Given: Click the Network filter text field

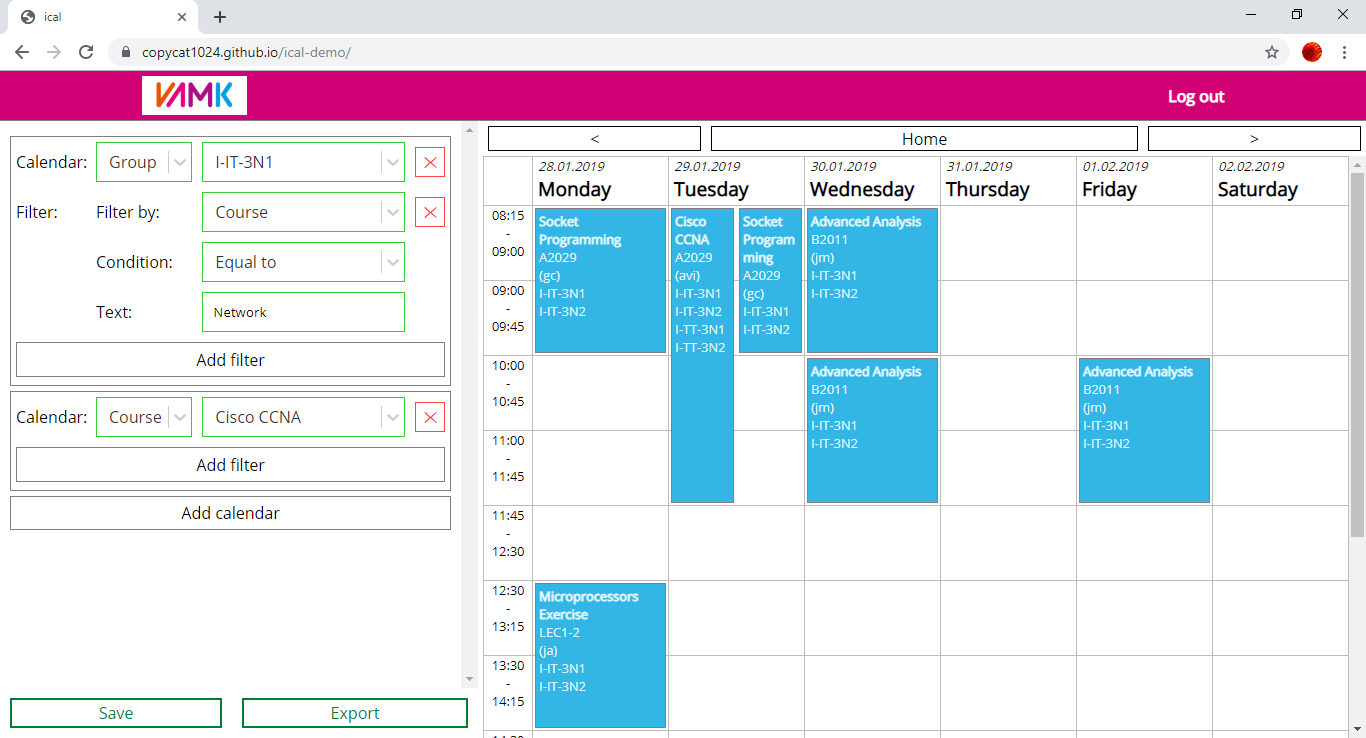Looking at the screenshot, I should [303, 312].
